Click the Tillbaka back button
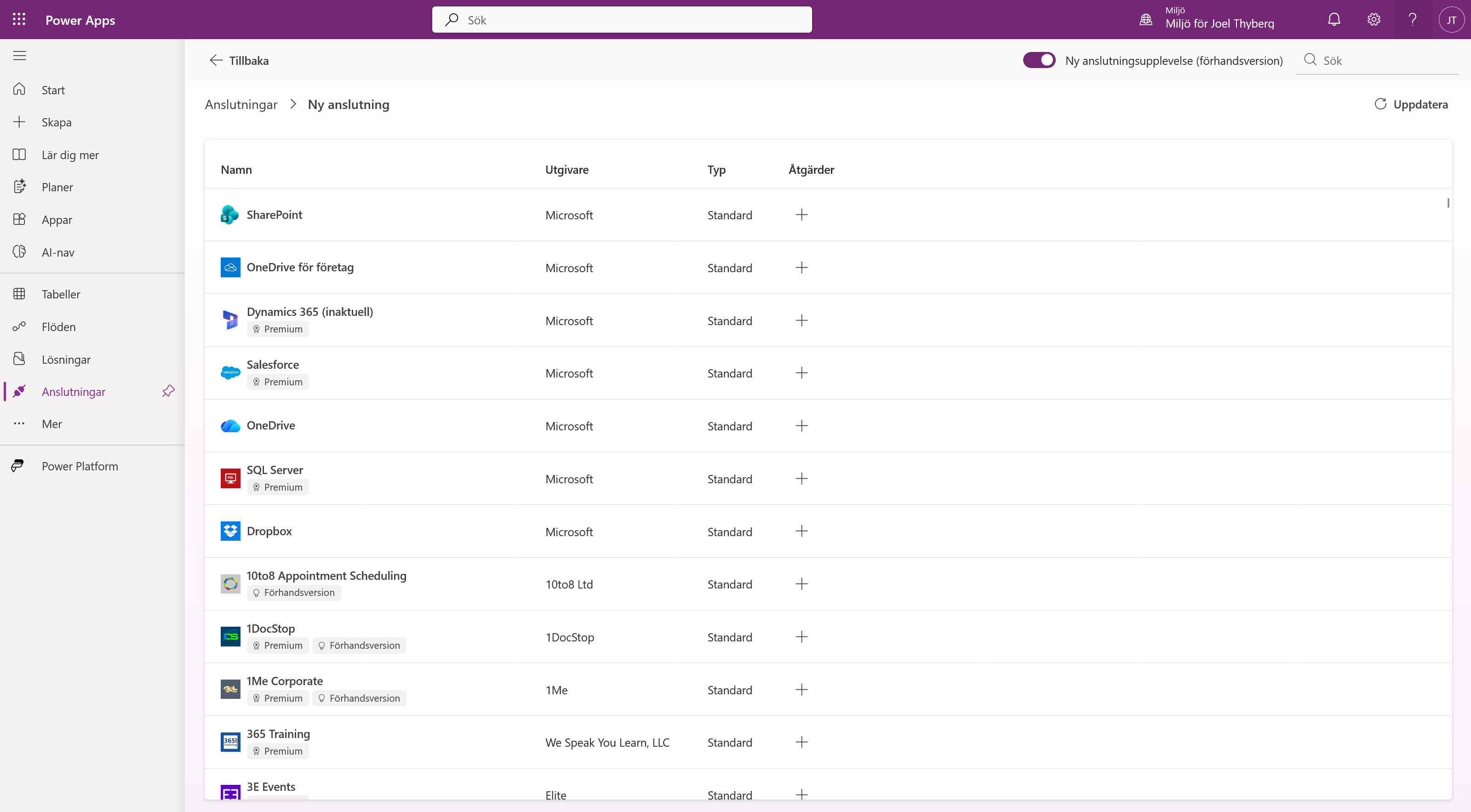The width and height of the screenshot is (1471, 812). click(x=239, y=60)
